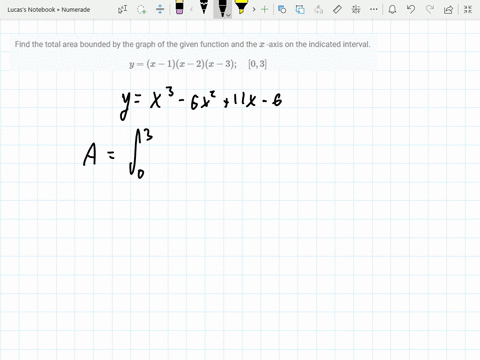Screen dimensions: 480x360
Task: Undo the last ink stroke
Action: [x=411, y=9]
